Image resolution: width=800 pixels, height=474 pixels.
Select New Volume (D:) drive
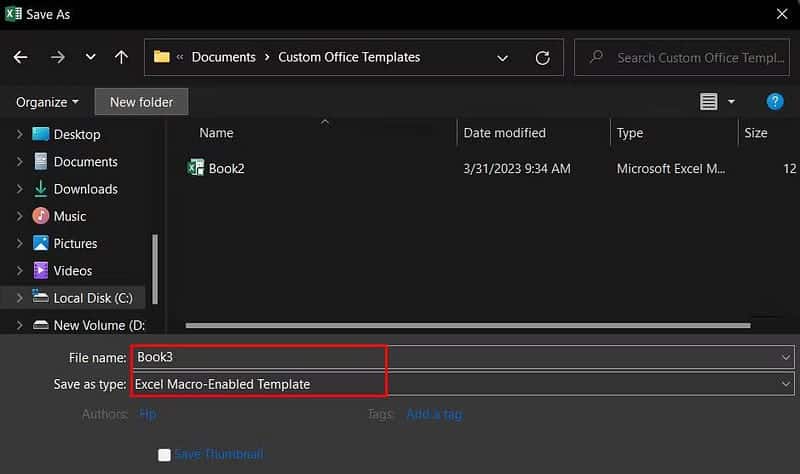[99, 326]
